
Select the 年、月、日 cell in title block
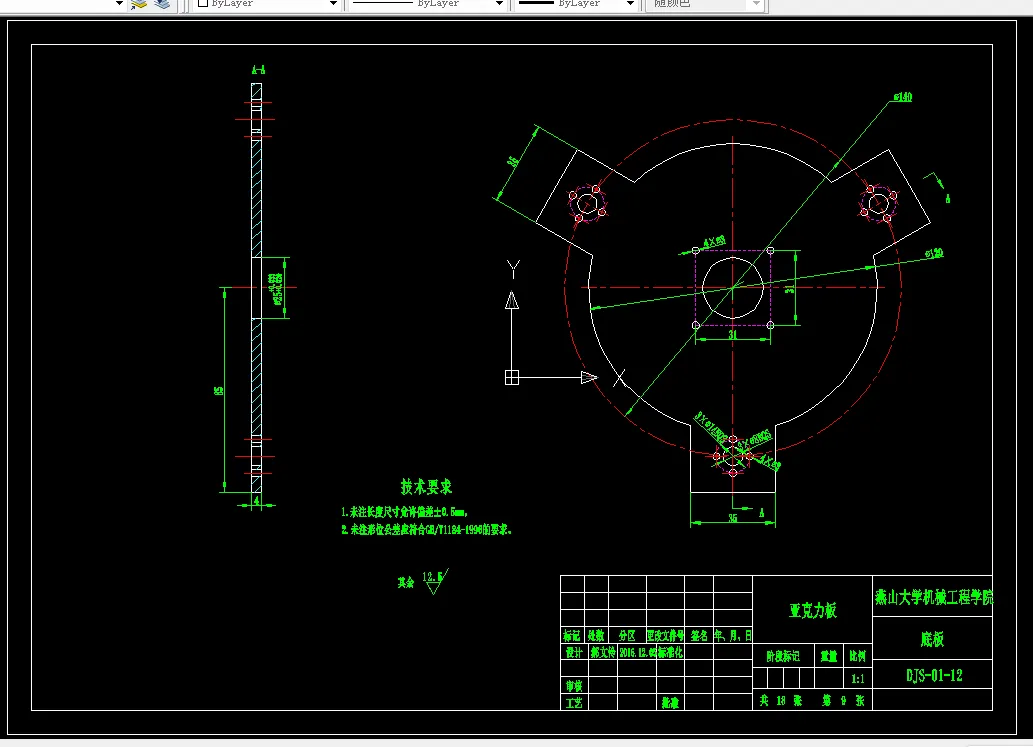pos(733,636)
